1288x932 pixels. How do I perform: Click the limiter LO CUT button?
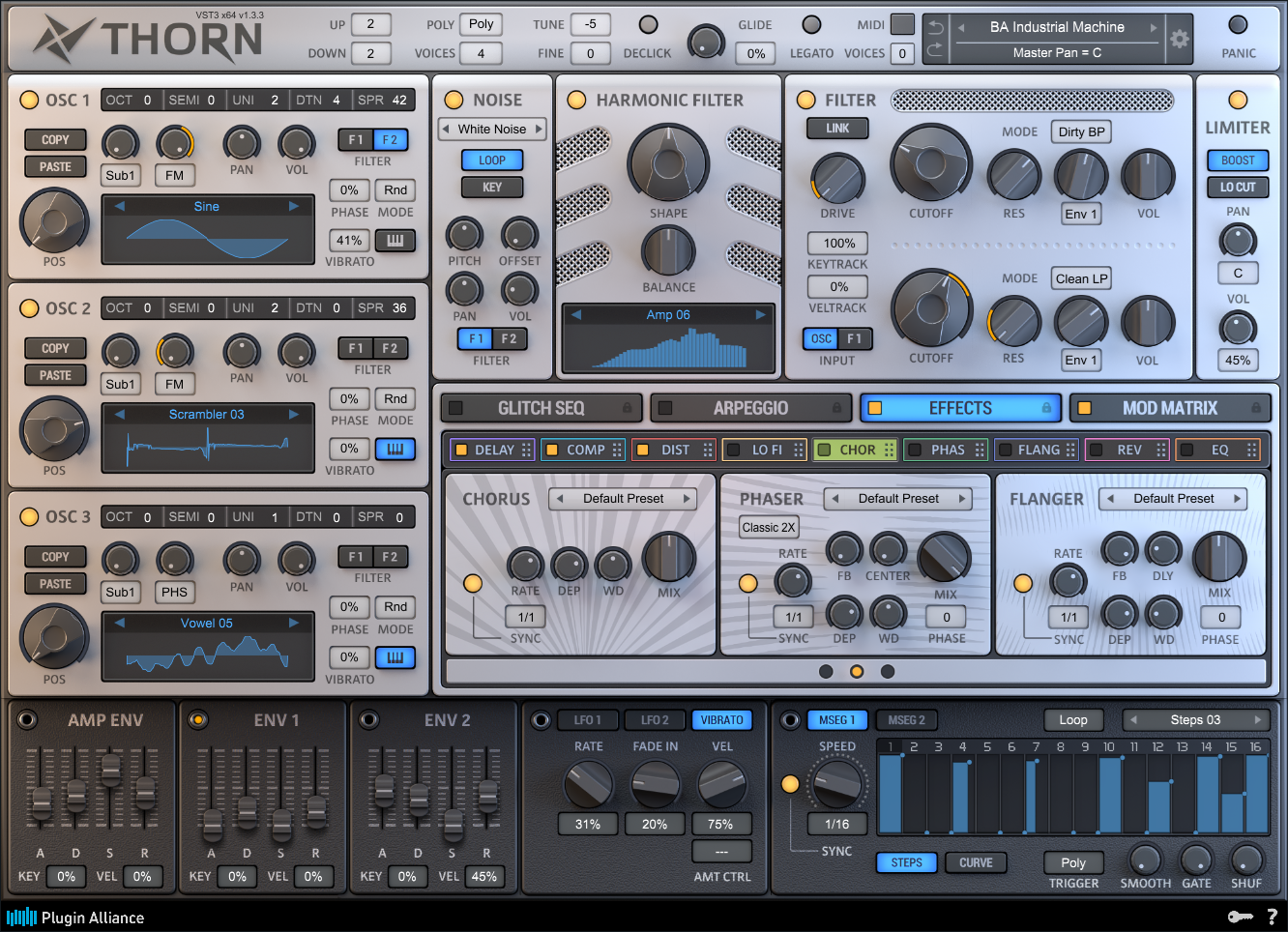click(1237, 187)
